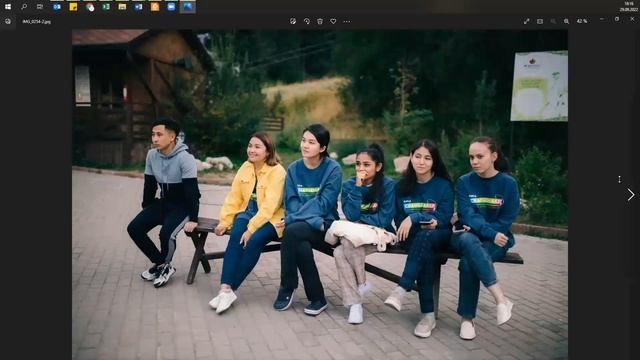This screenshot has width=640, height=360.
Task: Select the active Photos app in taskbar
Action: [x=188, y=7]
